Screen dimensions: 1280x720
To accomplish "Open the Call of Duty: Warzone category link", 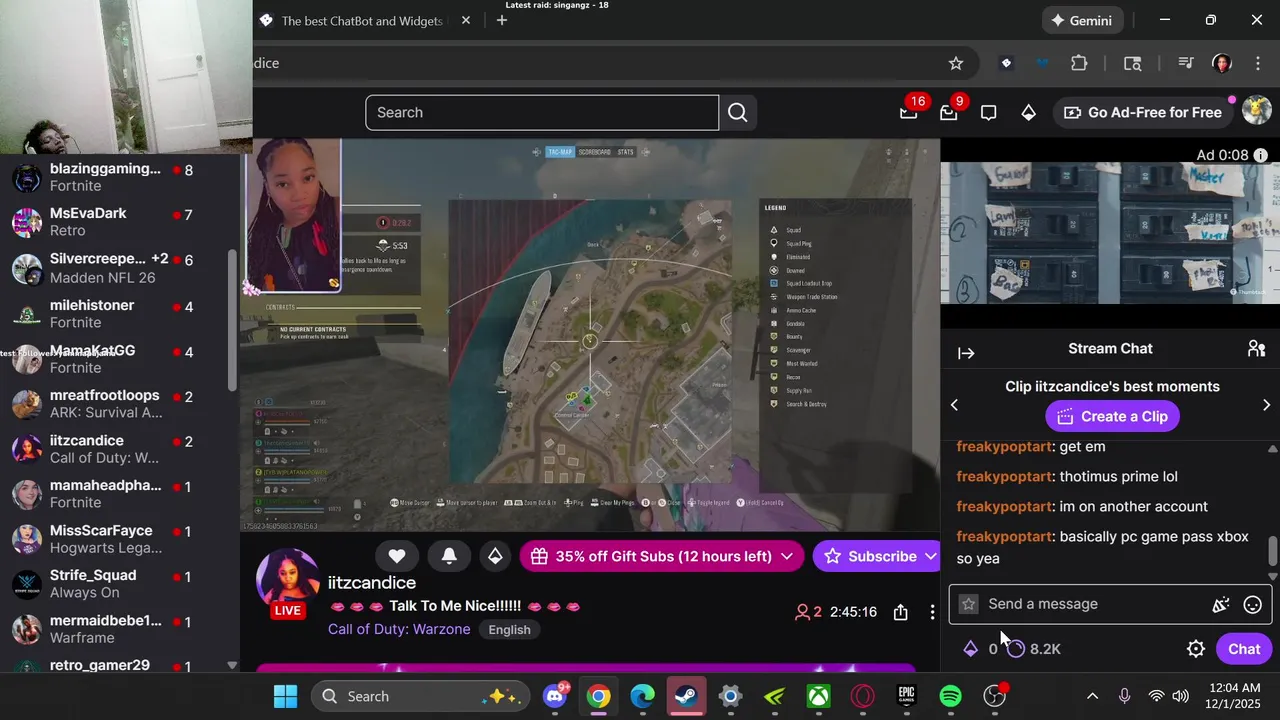I will point(399,629).
